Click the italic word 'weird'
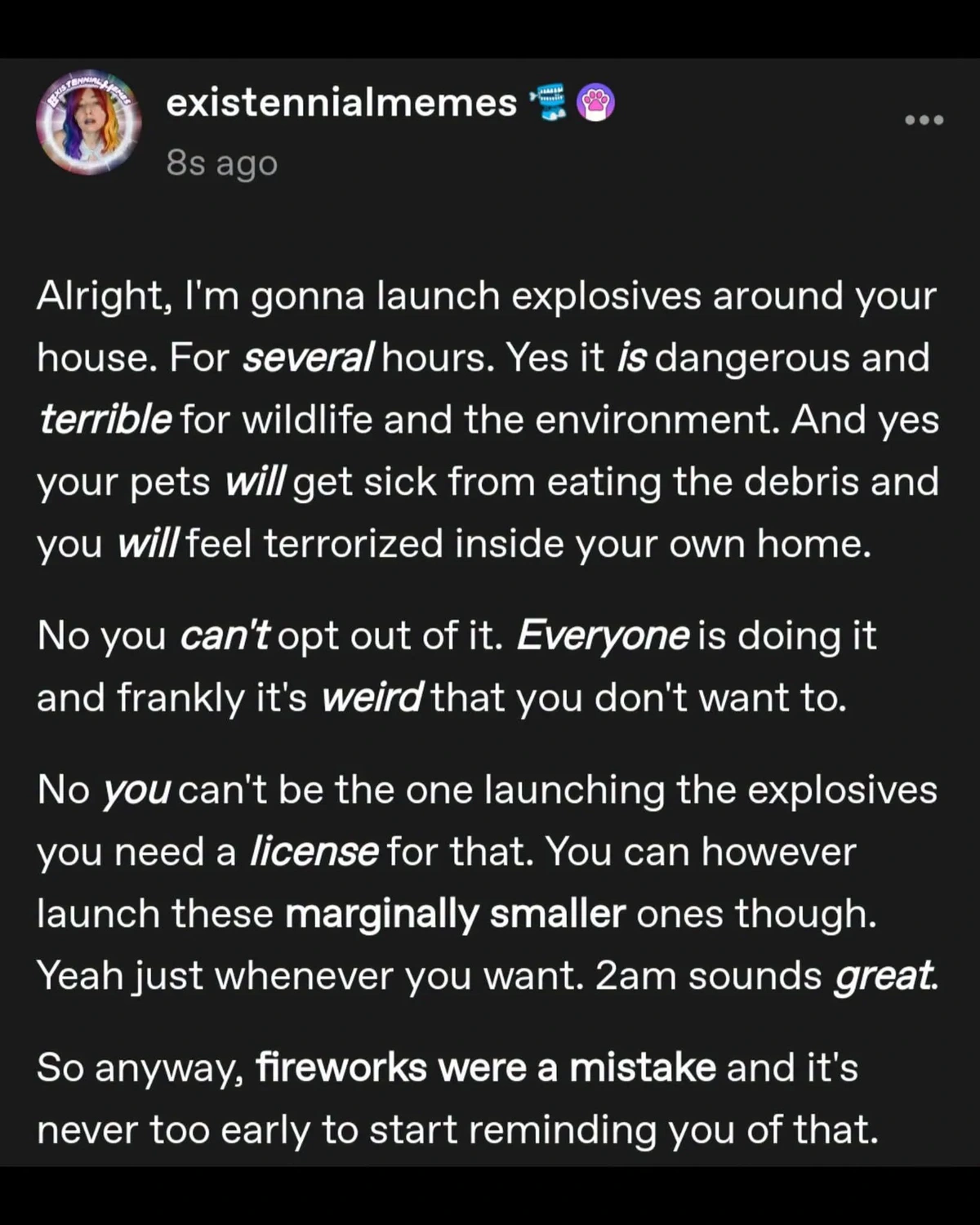 coord(372,697)
